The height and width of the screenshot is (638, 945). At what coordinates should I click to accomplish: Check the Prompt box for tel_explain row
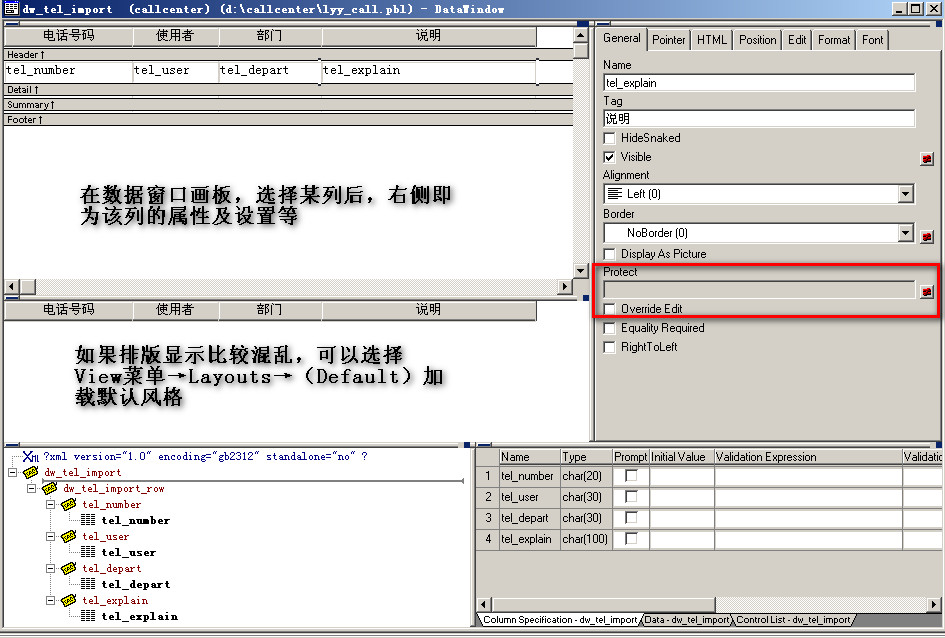[x=631, y=539]
